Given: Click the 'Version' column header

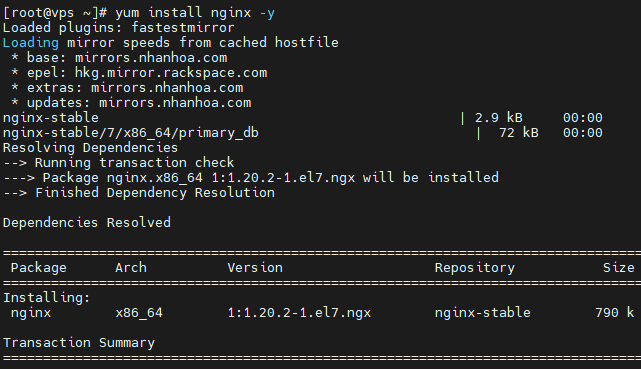Looking at the screenshot, I should [x=255, y=268].
